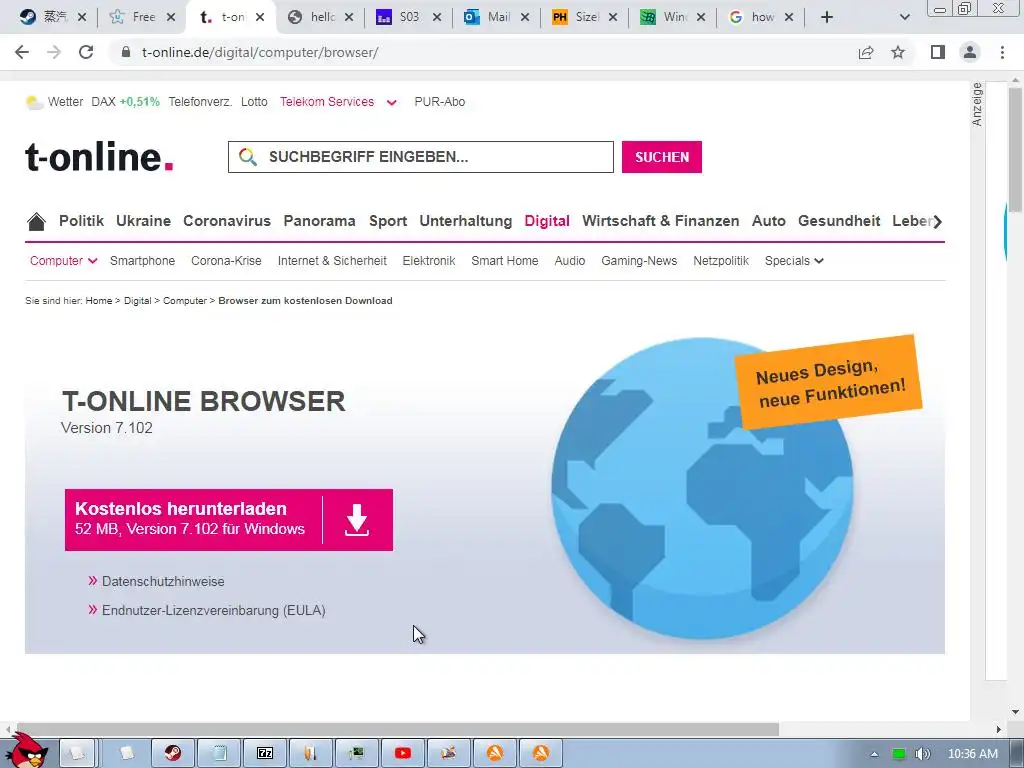Screen dimensions: 1024x768
Task: Open a new browser tab
Action: pyautogui.click(x=827, y=17)
